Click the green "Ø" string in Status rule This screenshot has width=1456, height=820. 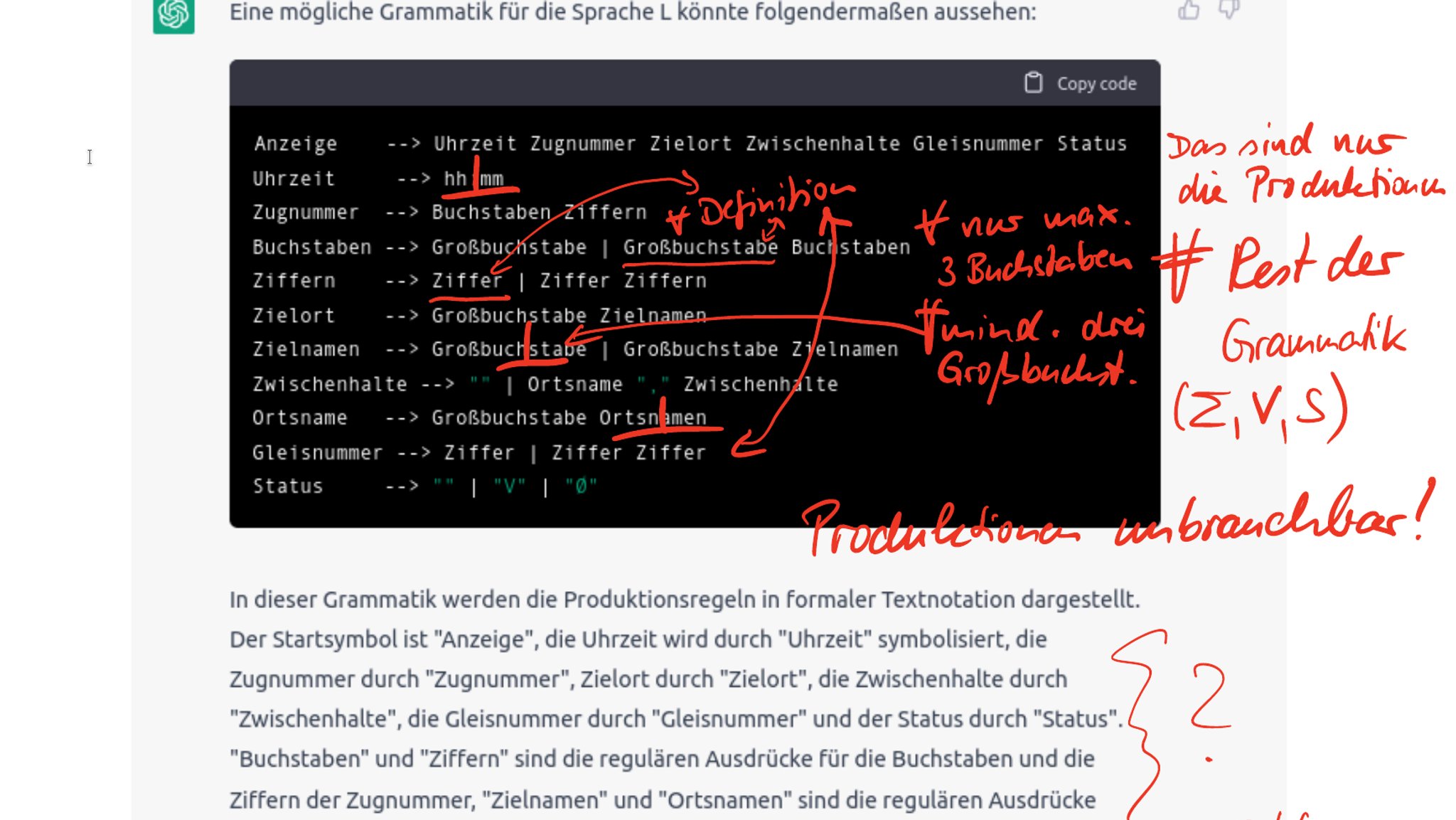tap(581, 486)
